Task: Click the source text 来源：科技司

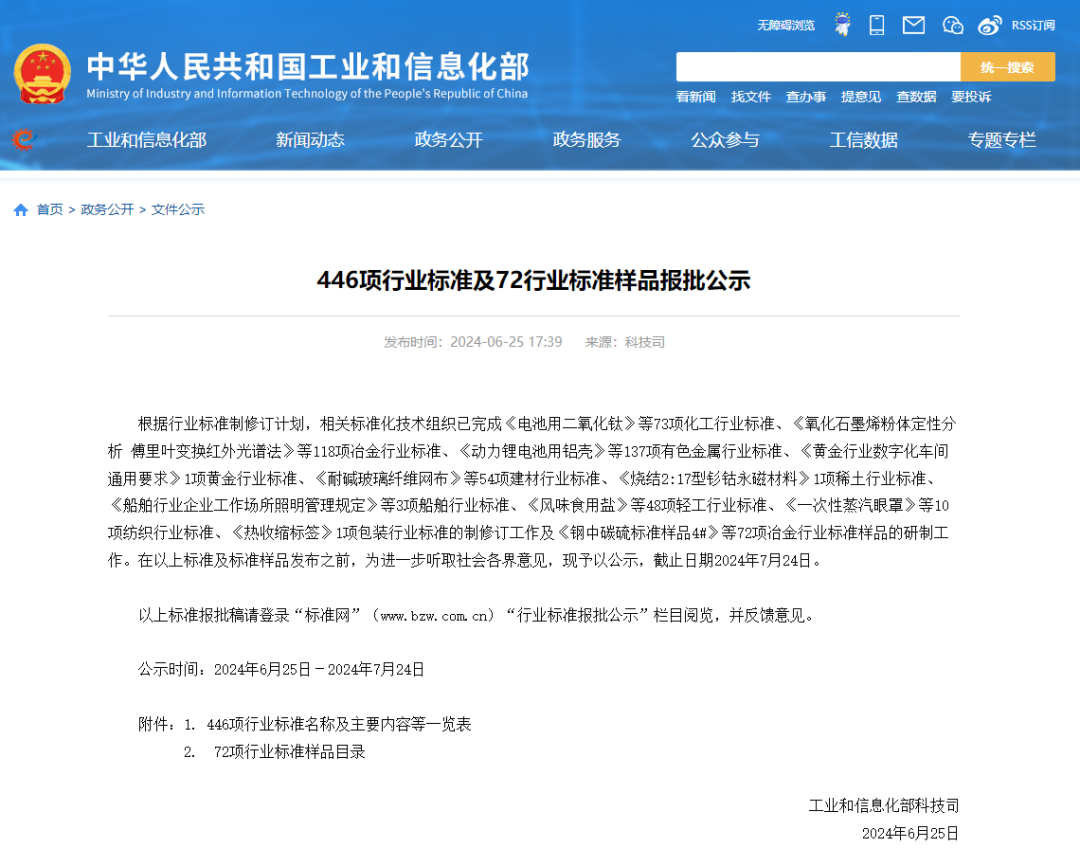Action: tap(625, 342)
